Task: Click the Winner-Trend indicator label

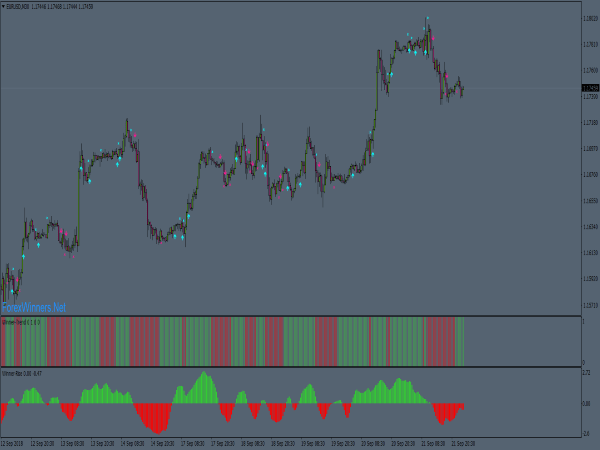Action: click(21, 322)
